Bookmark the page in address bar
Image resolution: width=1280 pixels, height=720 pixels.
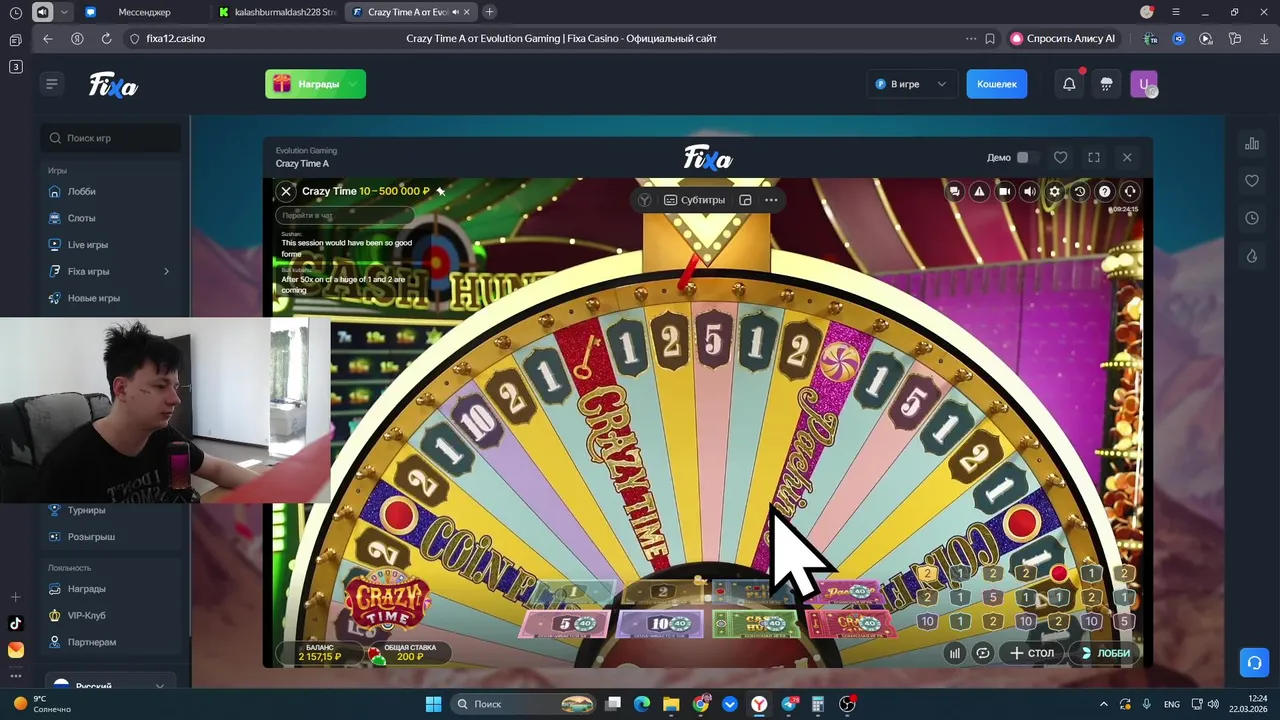(x=990, y=38)
